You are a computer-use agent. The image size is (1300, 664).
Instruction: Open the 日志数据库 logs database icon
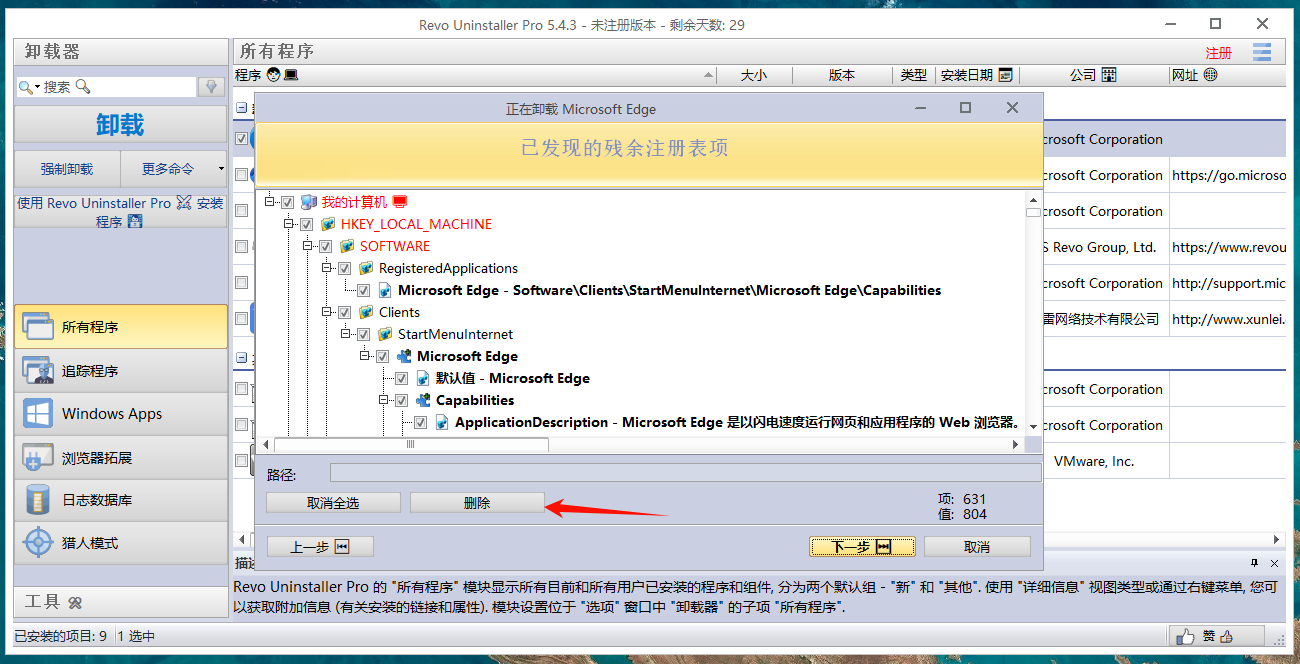point(38,500)
